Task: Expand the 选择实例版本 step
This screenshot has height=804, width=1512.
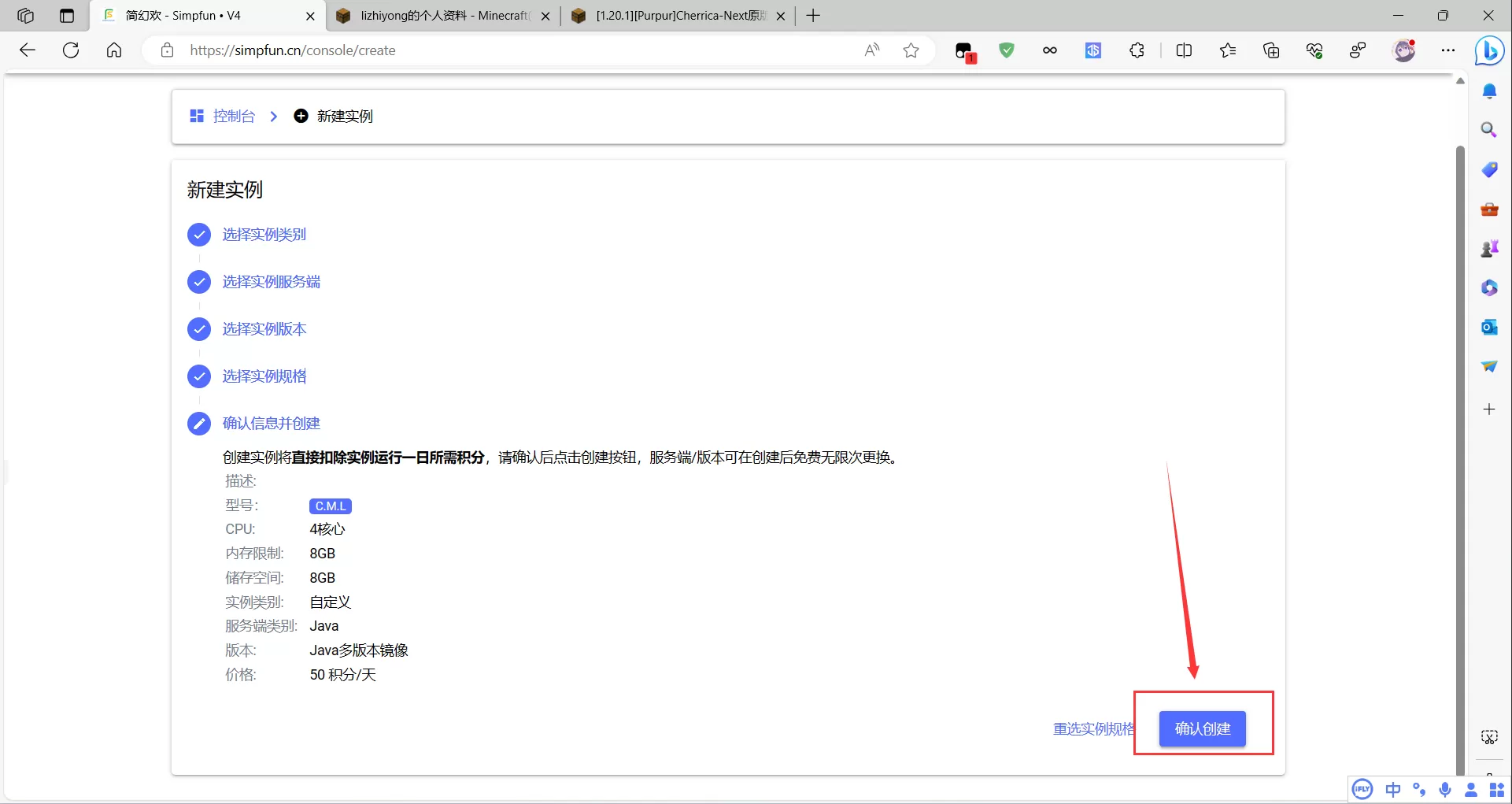Action: 264,329
